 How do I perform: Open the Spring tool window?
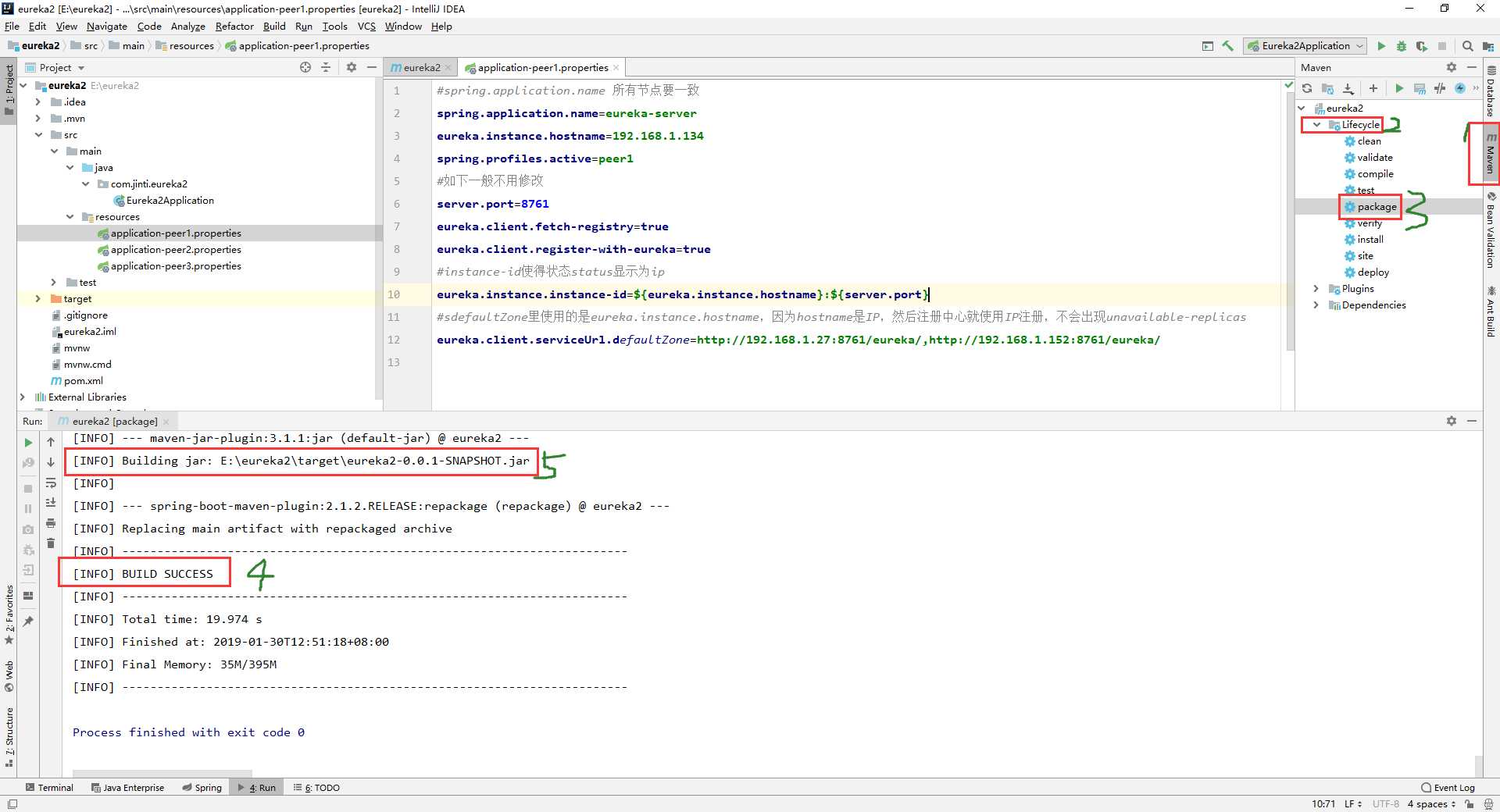[202, 788]
